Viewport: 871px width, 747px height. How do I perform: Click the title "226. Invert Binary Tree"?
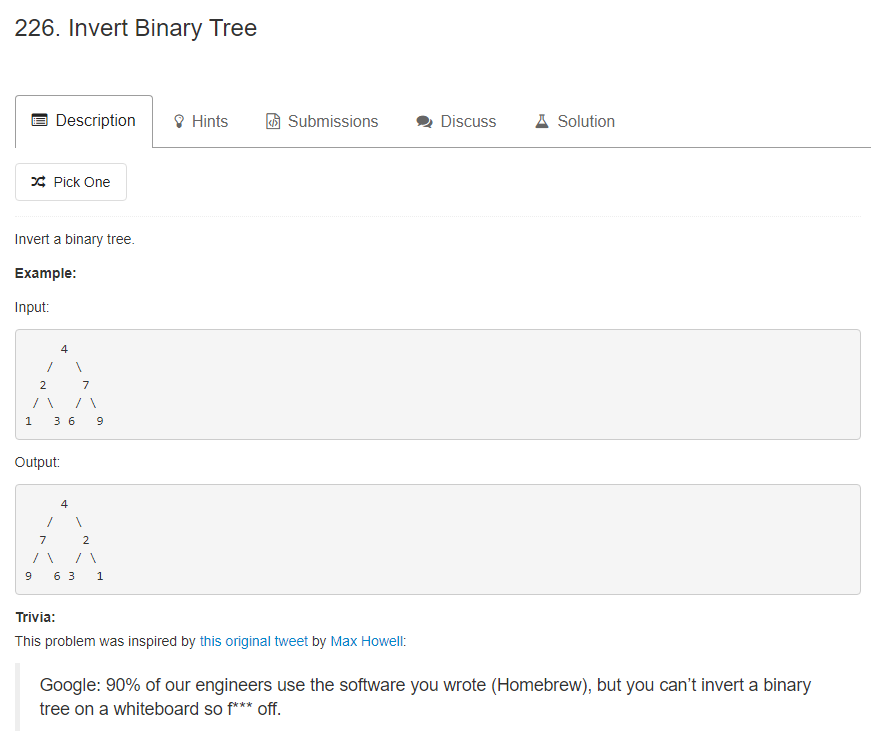[134, 28]
